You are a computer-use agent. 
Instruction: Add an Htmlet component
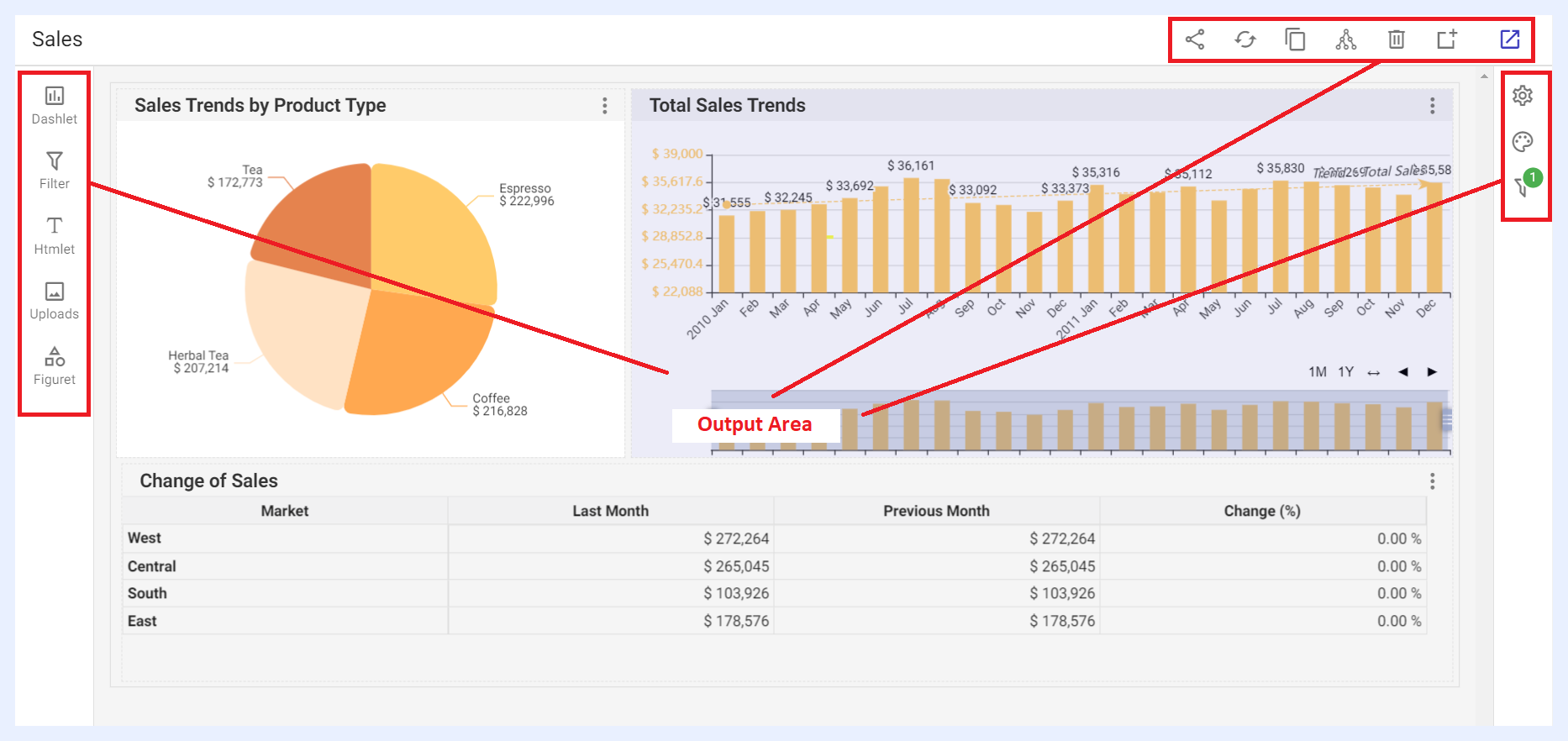[x=55, y=236]
